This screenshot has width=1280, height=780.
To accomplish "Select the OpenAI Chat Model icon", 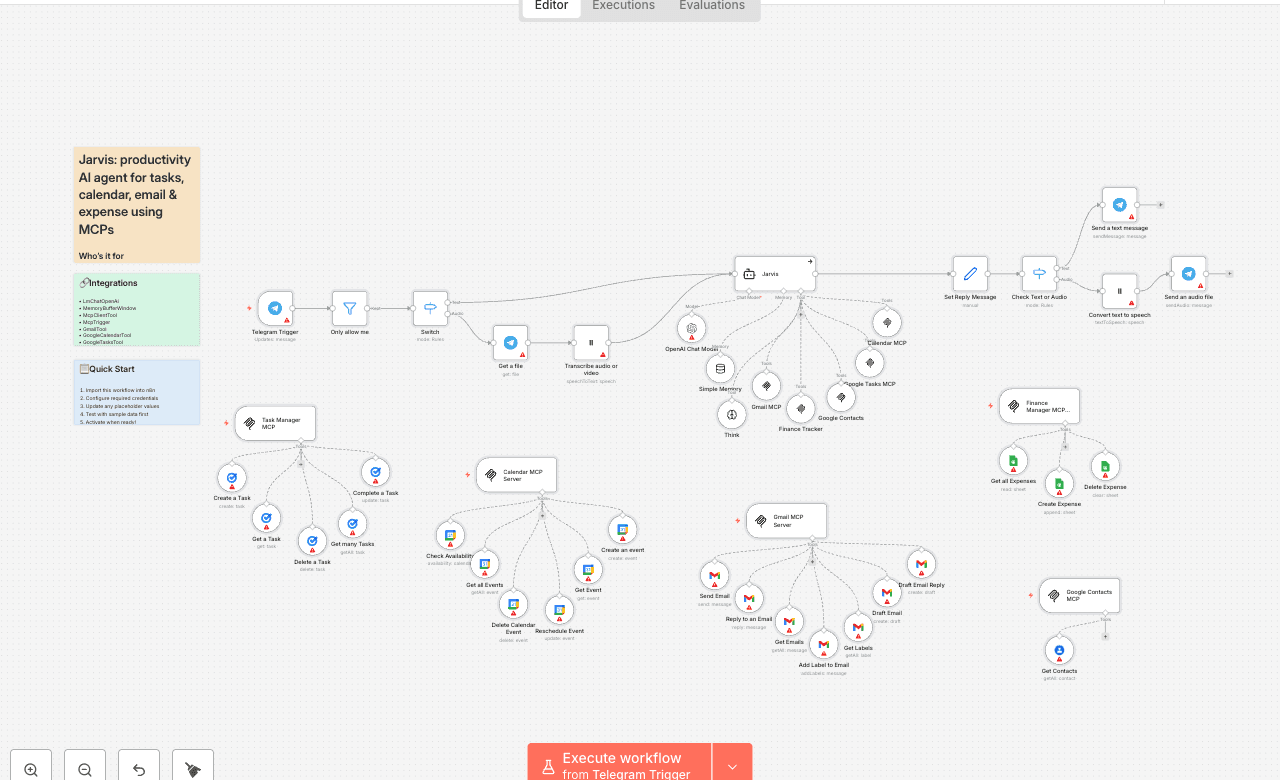I will pos(692,328).
